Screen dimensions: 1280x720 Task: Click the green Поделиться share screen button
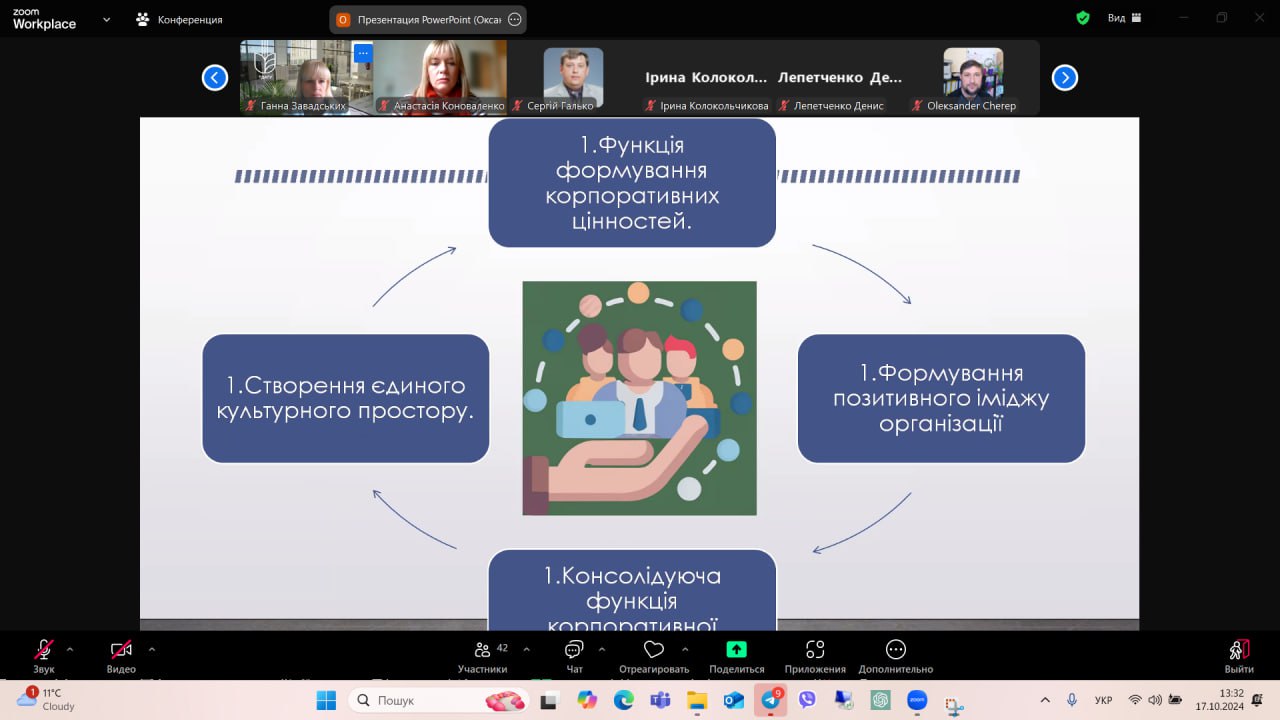736,656
